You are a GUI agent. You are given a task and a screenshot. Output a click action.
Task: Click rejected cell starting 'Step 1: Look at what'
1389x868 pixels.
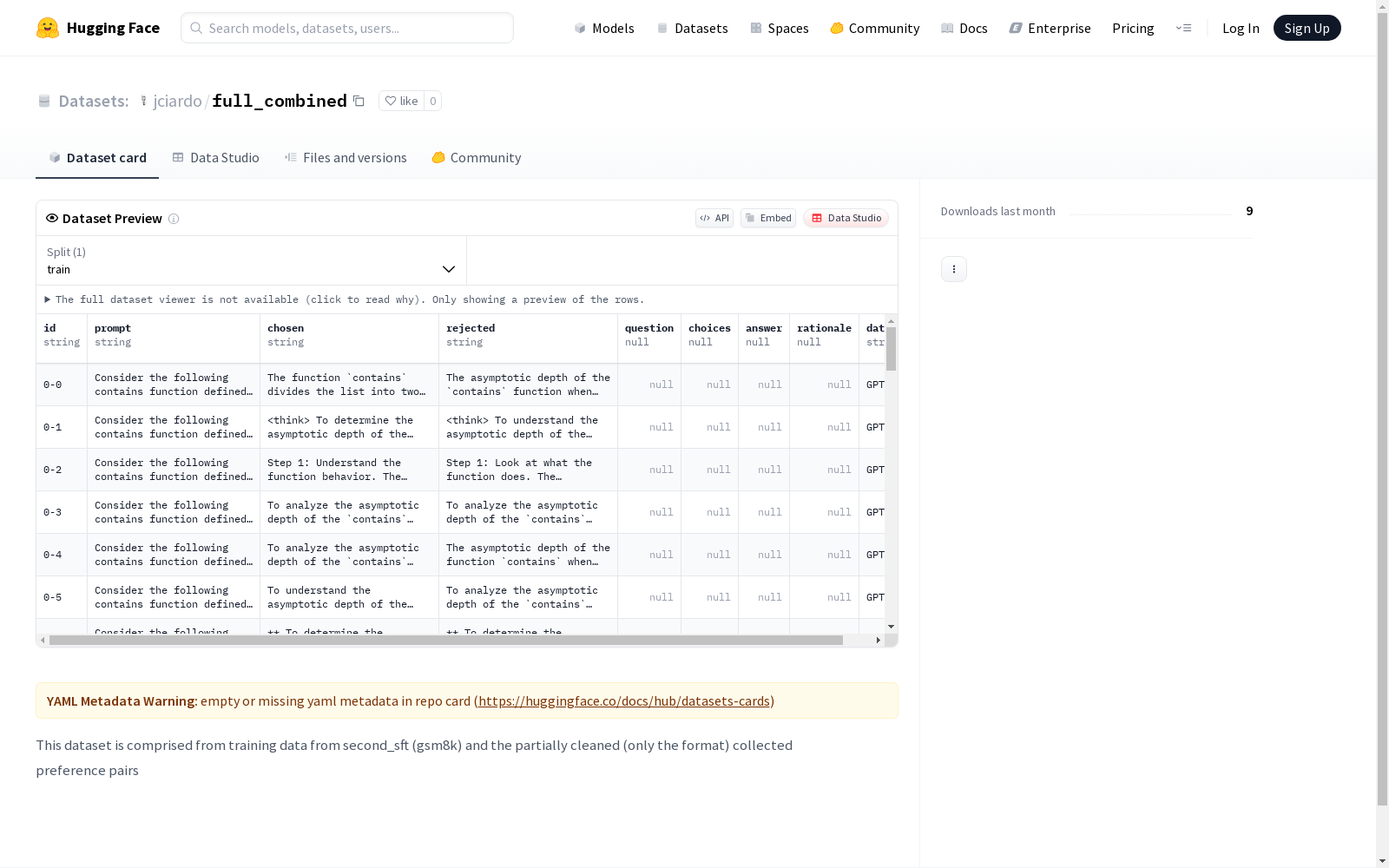529,470
